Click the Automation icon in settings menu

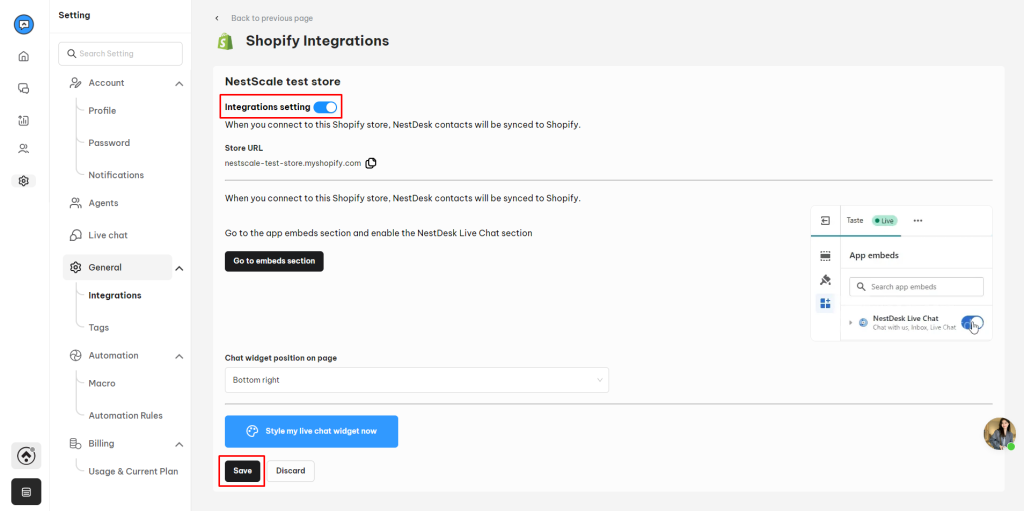[x=75, y=355]
